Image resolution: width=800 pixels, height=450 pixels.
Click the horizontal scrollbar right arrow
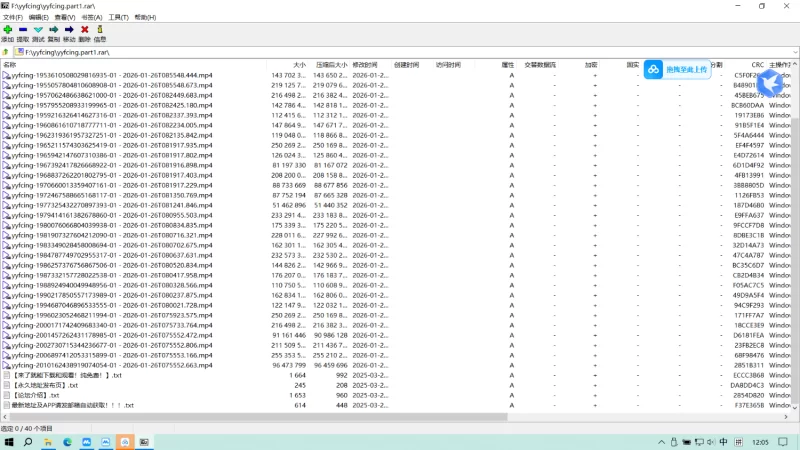click(x=786, y=417)
